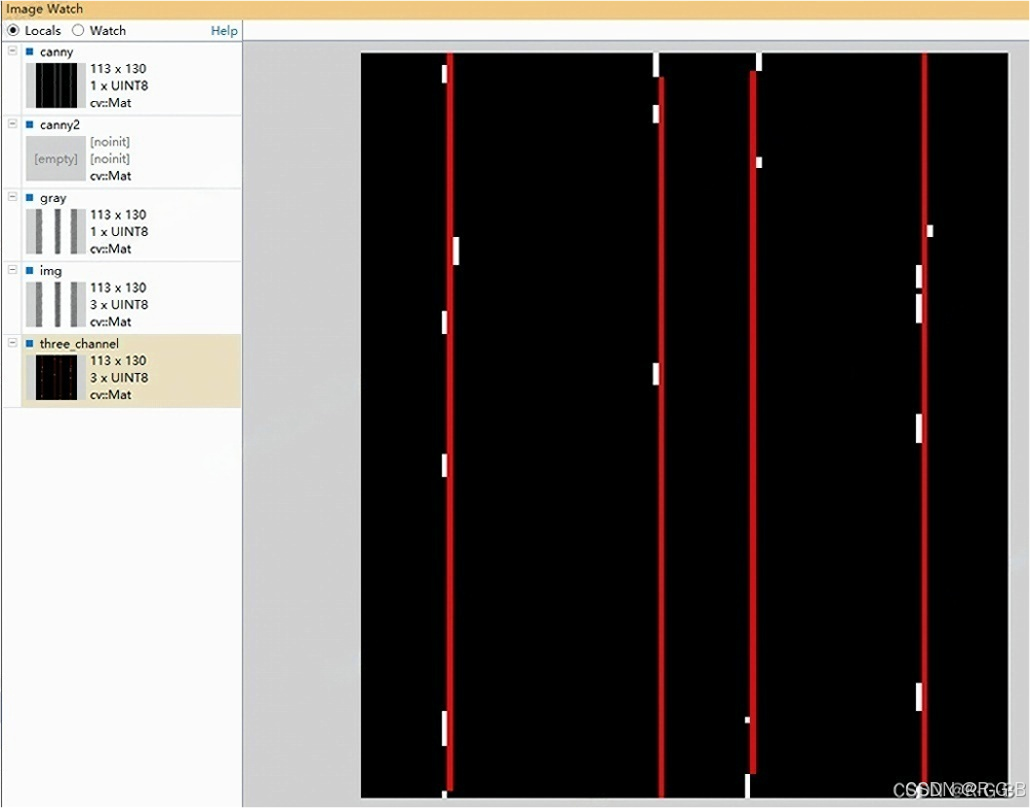The height and width of the screenshot is (808, 1030).
Task: Click "1 x UINT8" under gray
Action: tap(119, 231)
